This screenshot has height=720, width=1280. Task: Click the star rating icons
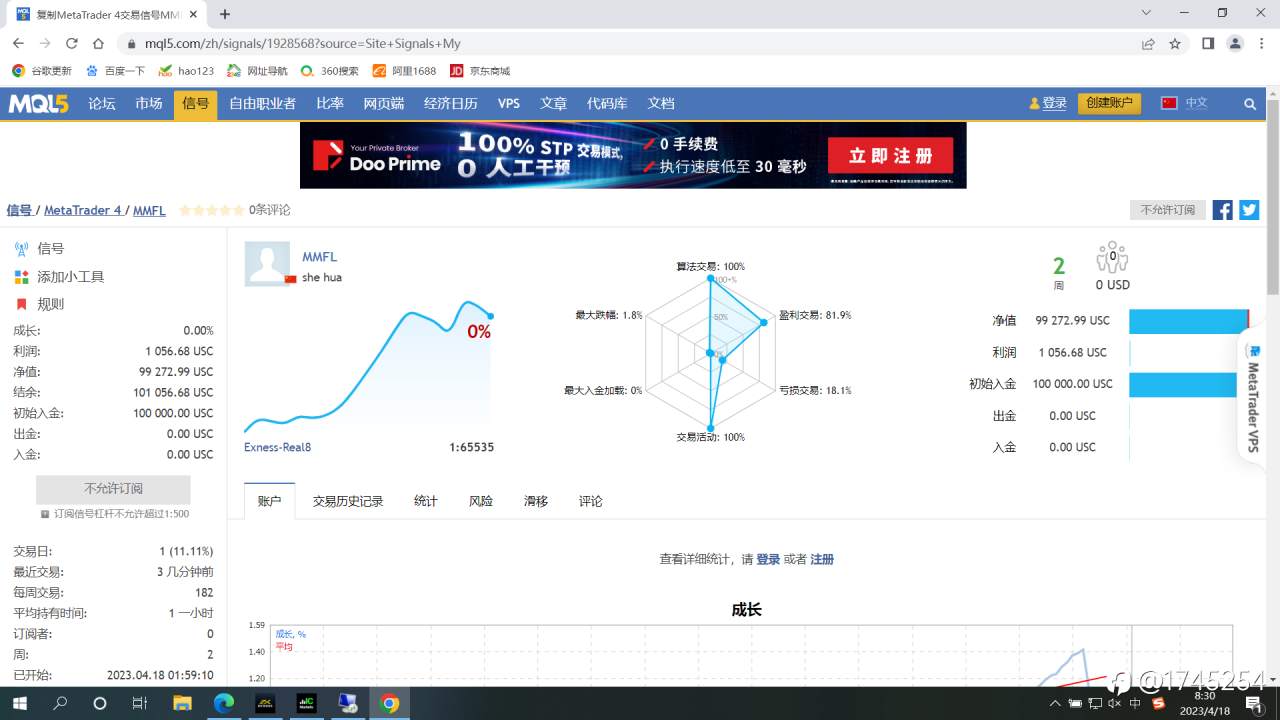pyautogui.click(x=211, y=210)
